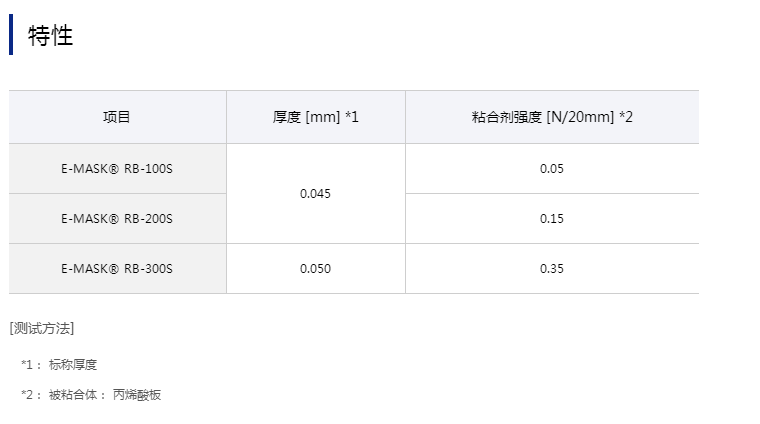
Task: Click the 0.15 adhesive strength value
Action: click(x=551, y=218)
